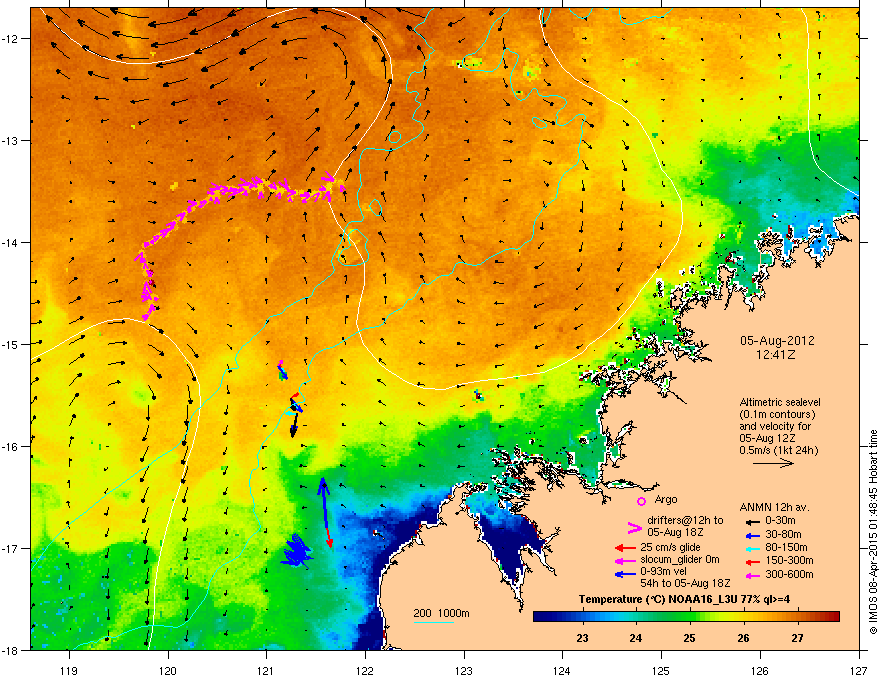Click the red 150-300m ANMN arrow symbol
The image size is (880, 680).
click(751, 560)
